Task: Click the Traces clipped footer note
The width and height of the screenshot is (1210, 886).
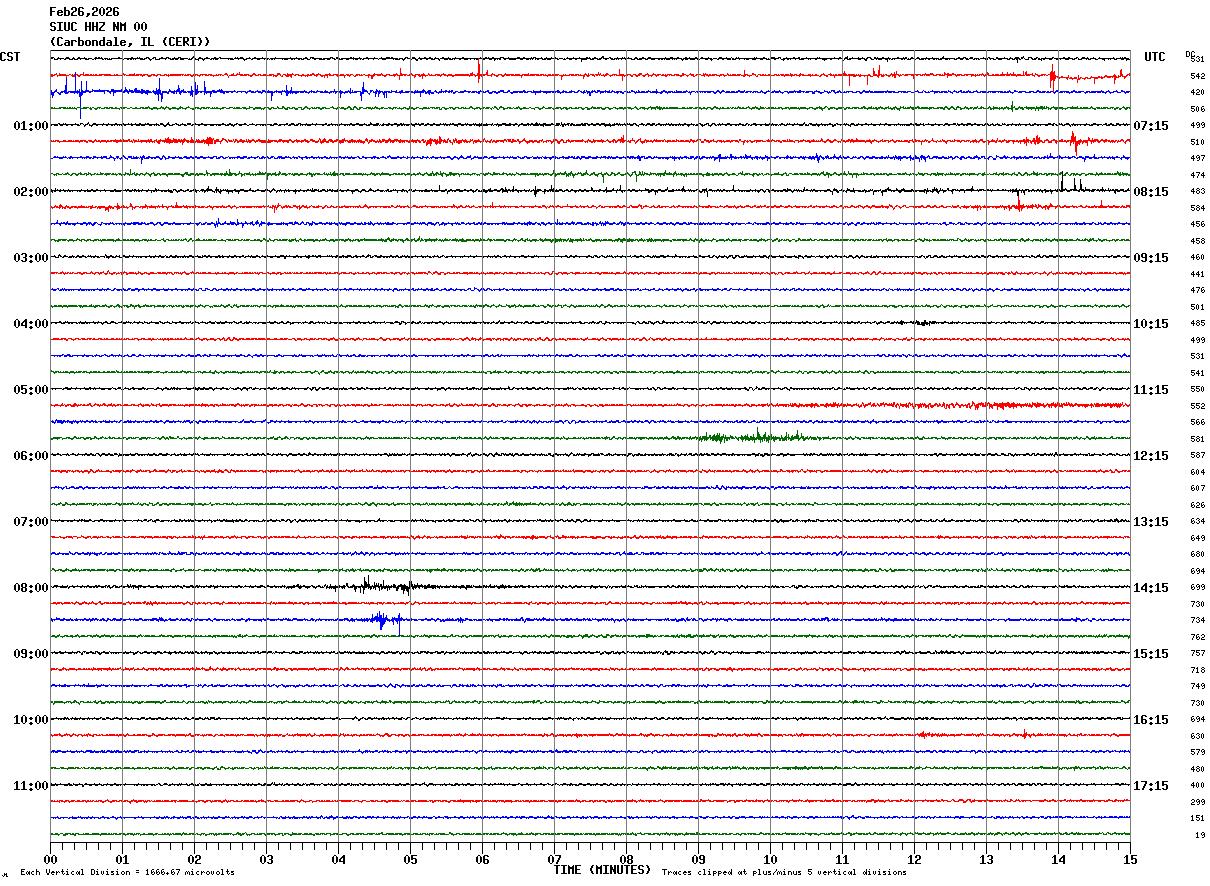Action: click(x=784, y=873)
